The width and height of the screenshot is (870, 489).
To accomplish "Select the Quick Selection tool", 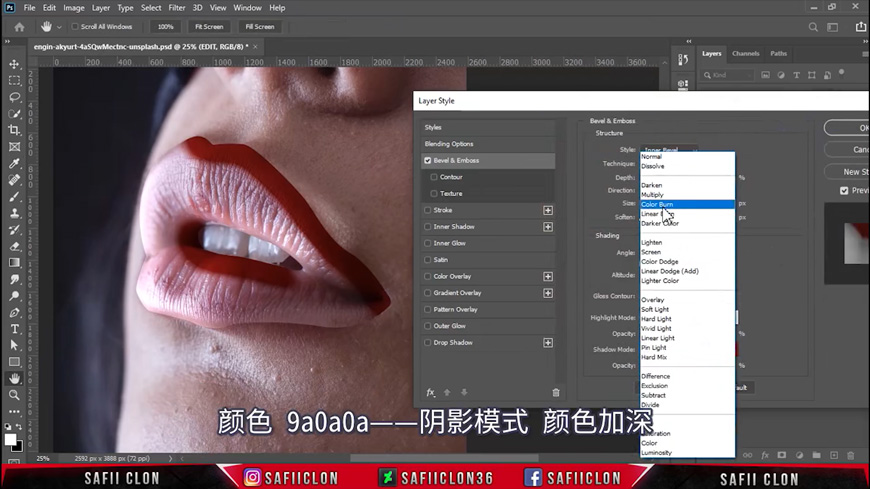I will (14, 114).
